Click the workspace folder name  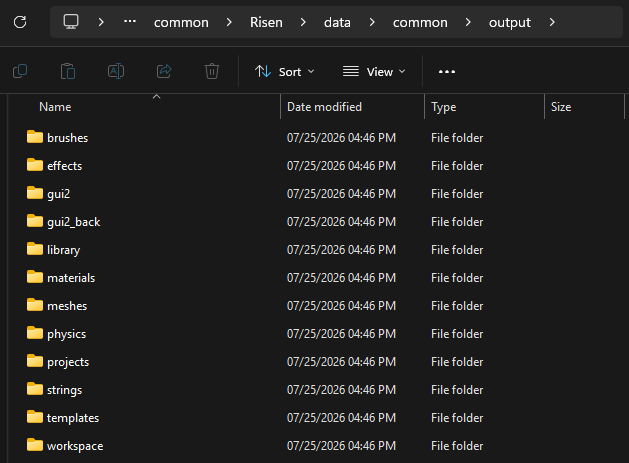75,446
